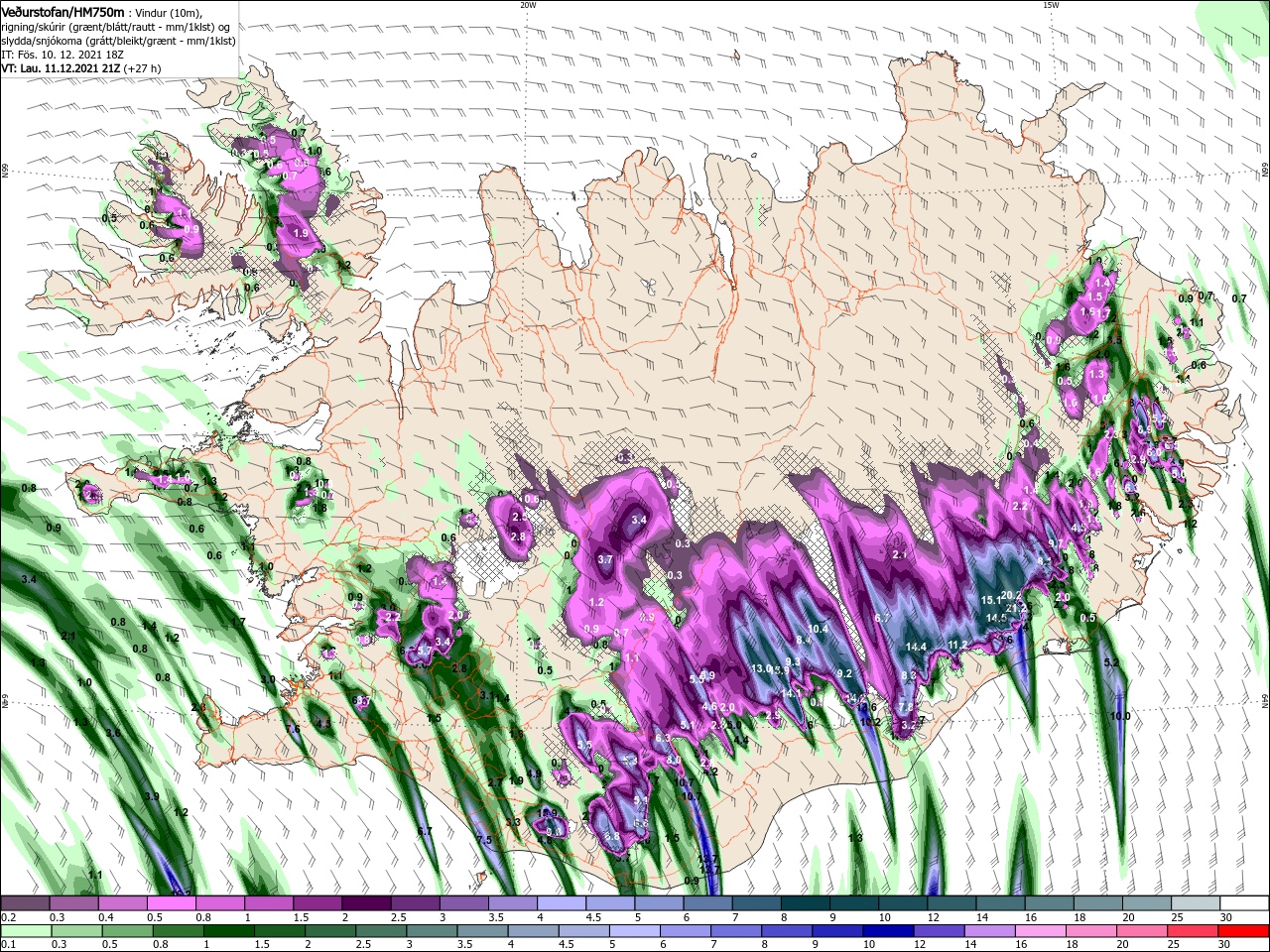Click the 0.2 label in the snow legend
1270x952 pixels.
click(8, 917)
